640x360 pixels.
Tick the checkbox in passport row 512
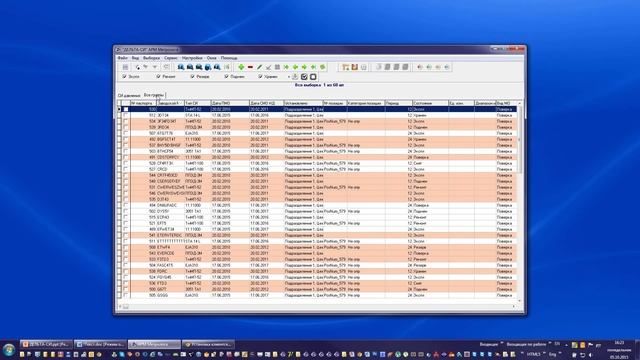click(x=126, y=116)
